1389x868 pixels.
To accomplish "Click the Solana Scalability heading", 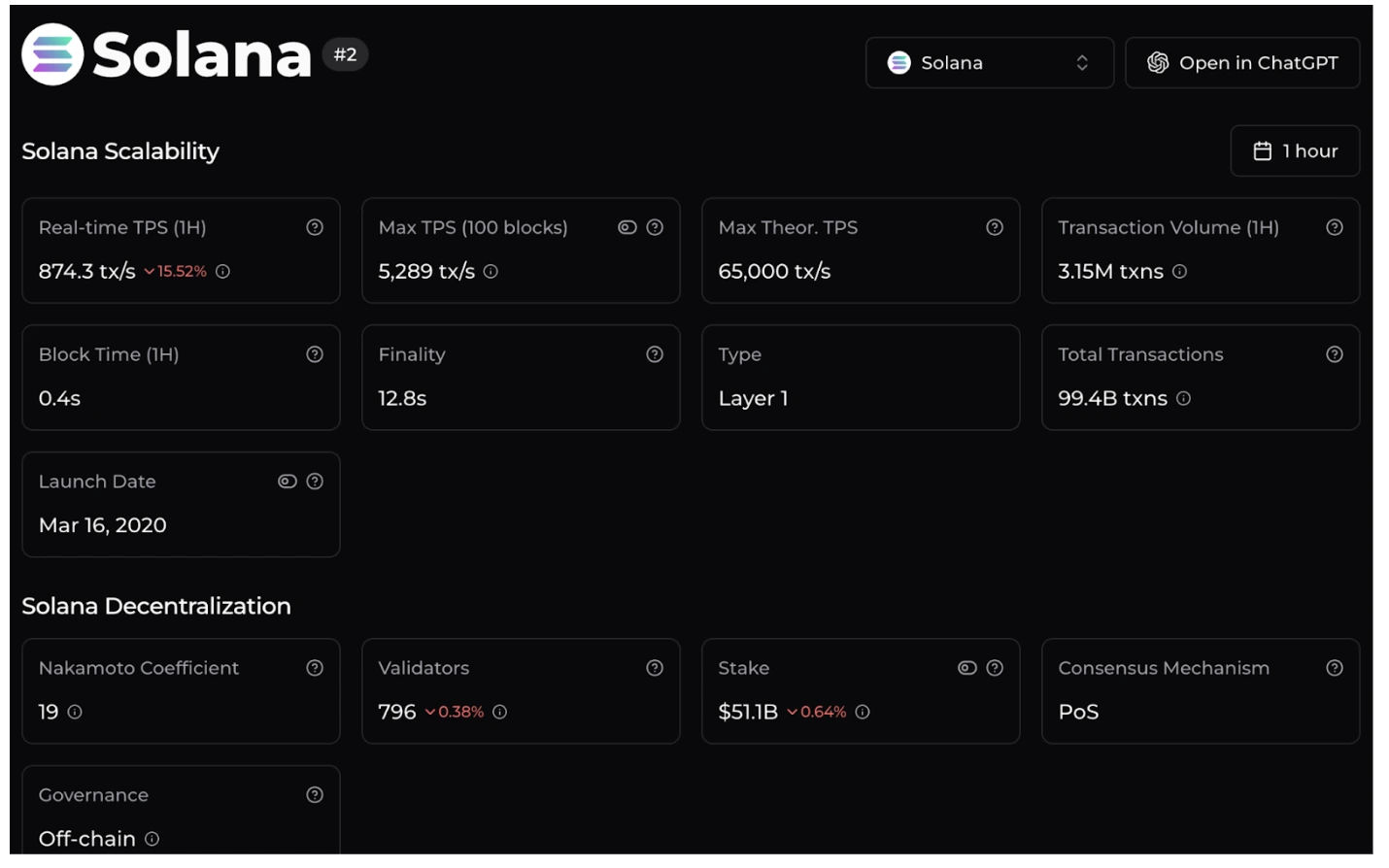I will tap(120, 151).
